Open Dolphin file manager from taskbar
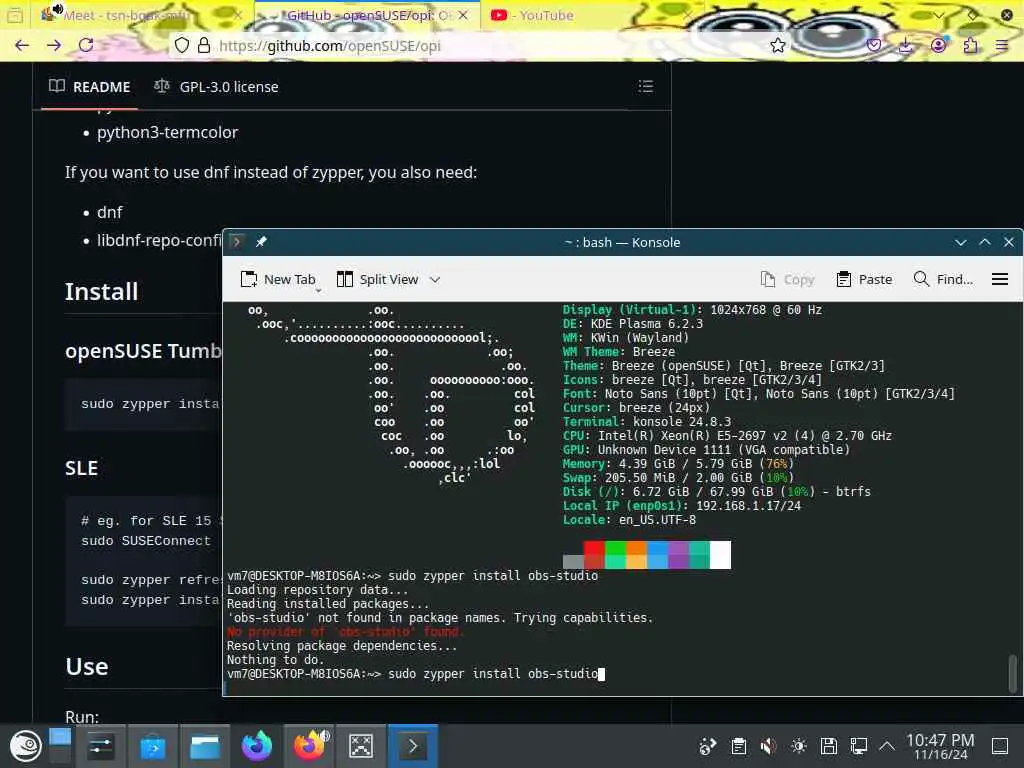1024x768 pixels. [205, 746]
